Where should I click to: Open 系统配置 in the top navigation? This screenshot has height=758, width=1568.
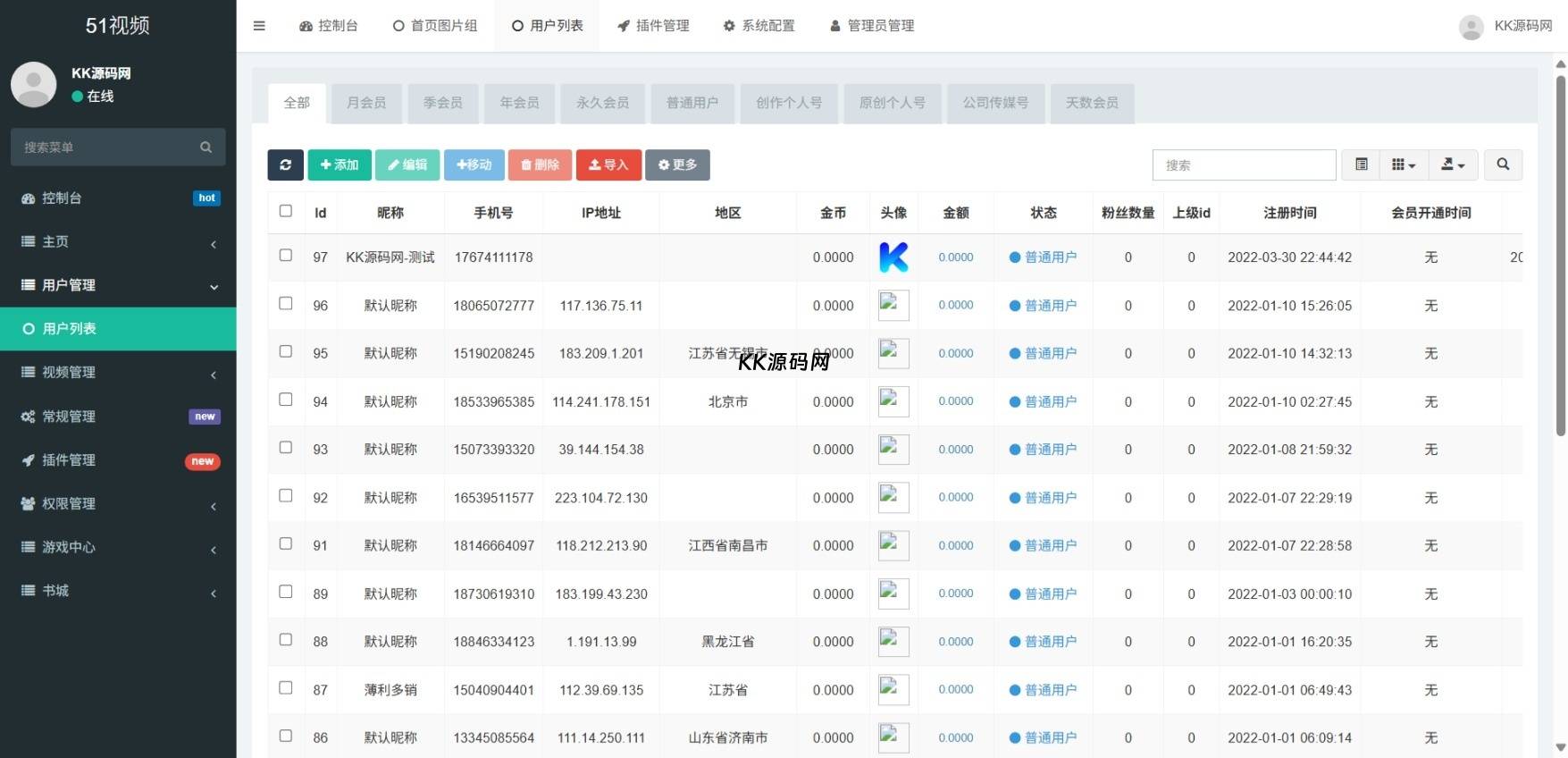(759, 26)
